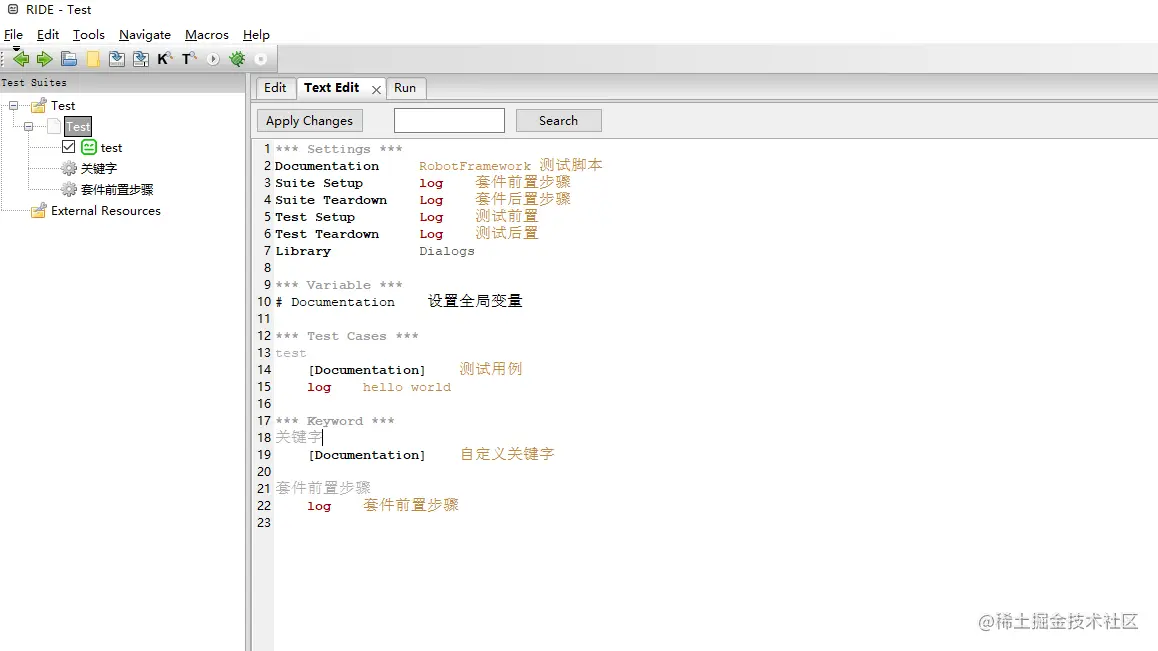The height and width of the screenshot is (651, 1158).
Task: Collapse the Test suite file node
Action: click(x=28, y=126)
